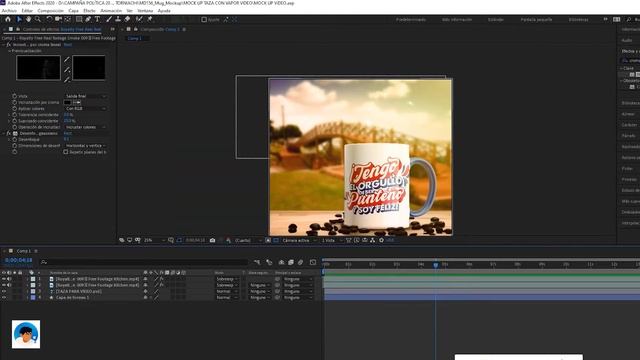Viewport: 640px width, 360px height.
Task: Select the Type text tool
Action: [97, 19]
